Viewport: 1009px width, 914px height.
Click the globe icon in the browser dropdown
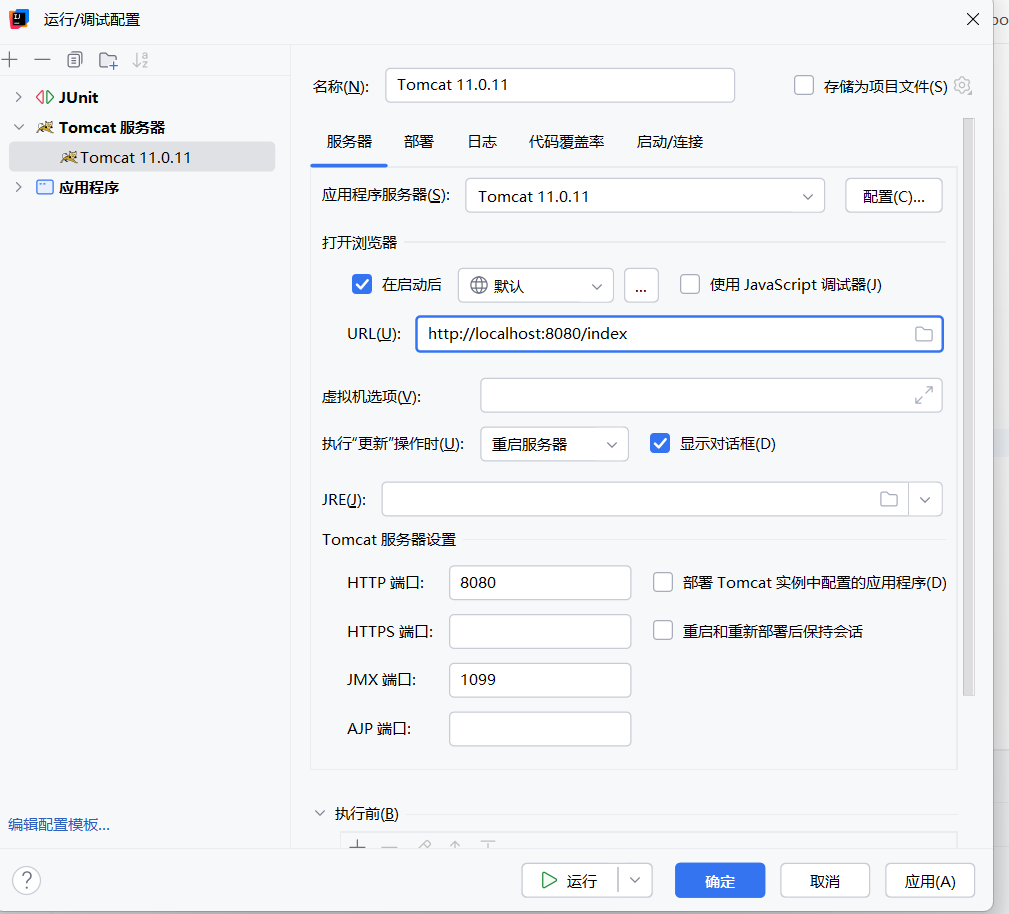479,284
